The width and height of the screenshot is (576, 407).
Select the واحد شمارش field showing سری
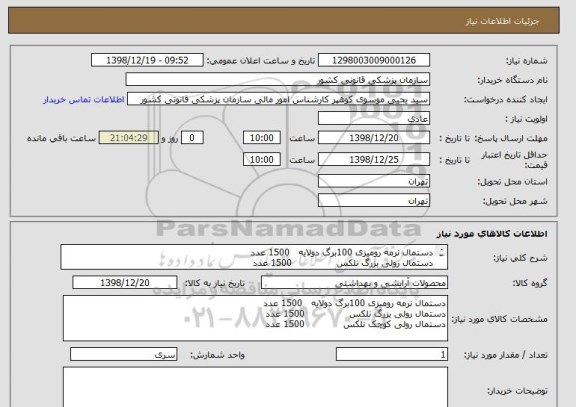coord(123,355)
